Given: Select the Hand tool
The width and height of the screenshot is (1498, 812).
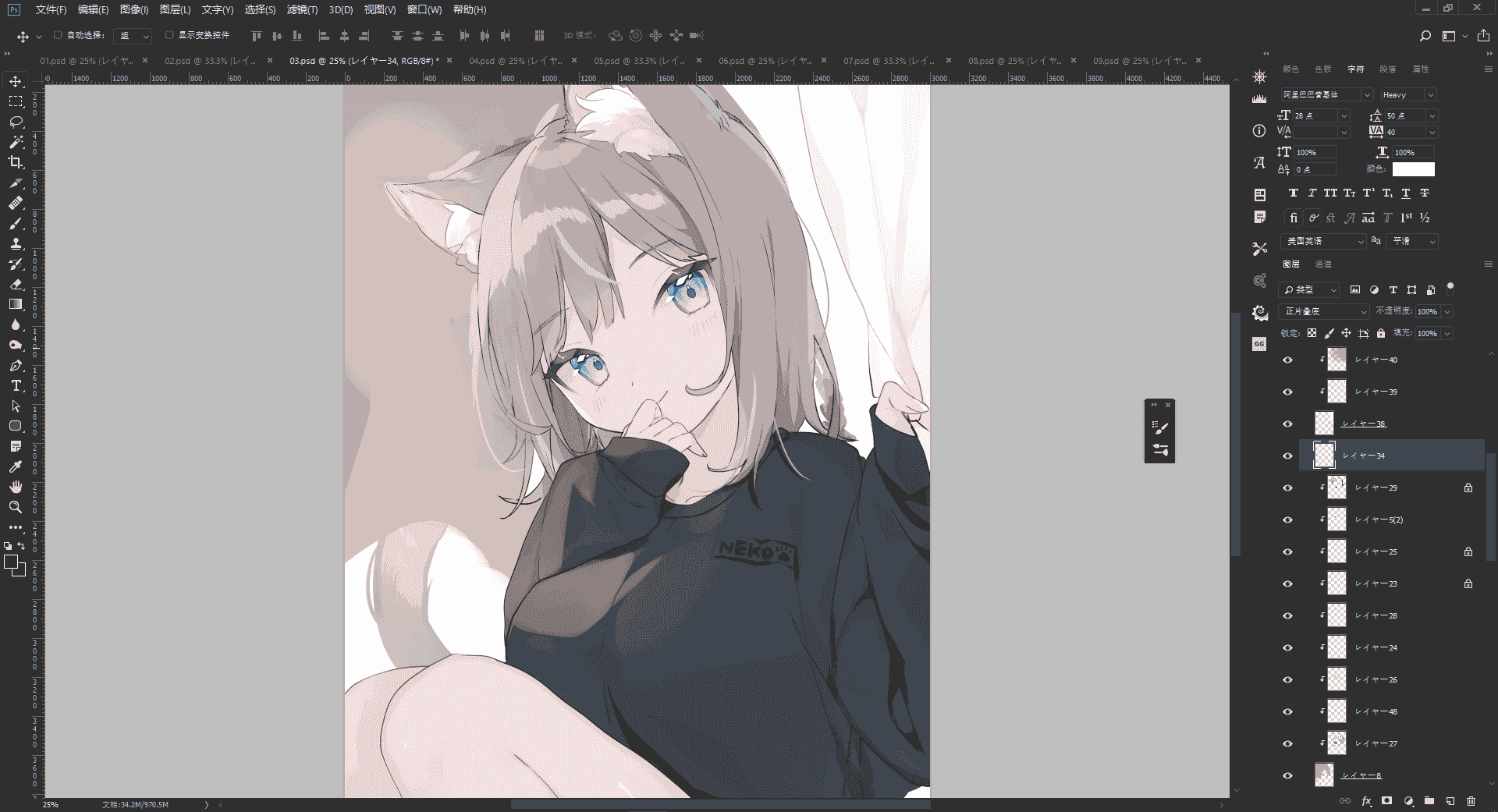Looking at the screenshot, I should [16, 487].
